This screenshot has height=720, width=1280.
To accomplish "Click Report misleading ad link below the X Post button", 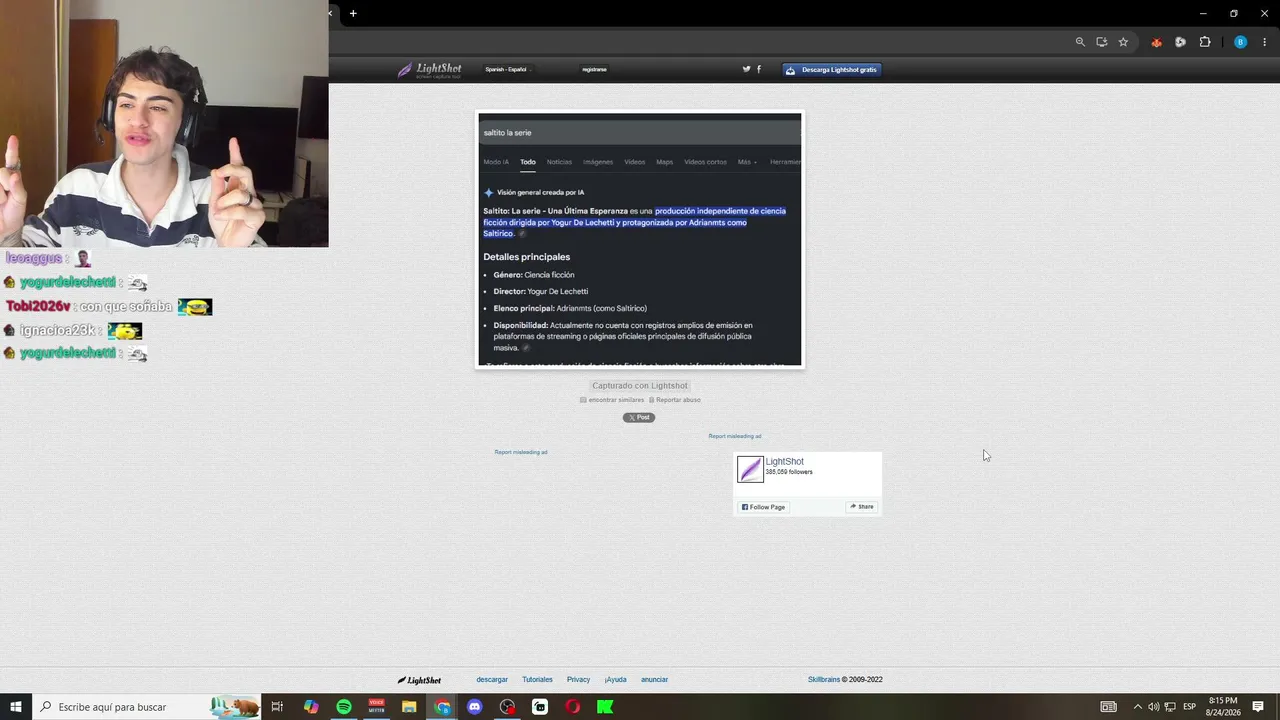I will pyautogui.click(x=521, y=452).
